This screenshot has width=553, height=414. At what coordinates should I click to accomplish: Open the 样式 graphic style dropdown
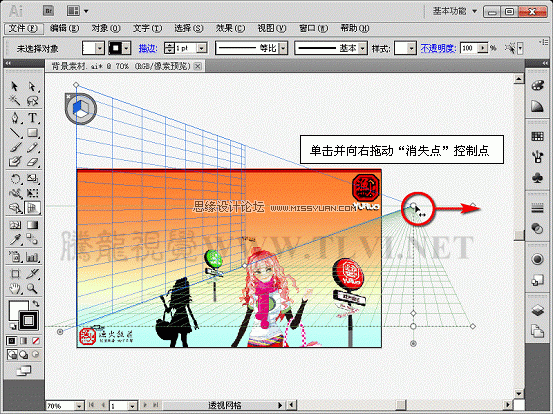(411, 48)
